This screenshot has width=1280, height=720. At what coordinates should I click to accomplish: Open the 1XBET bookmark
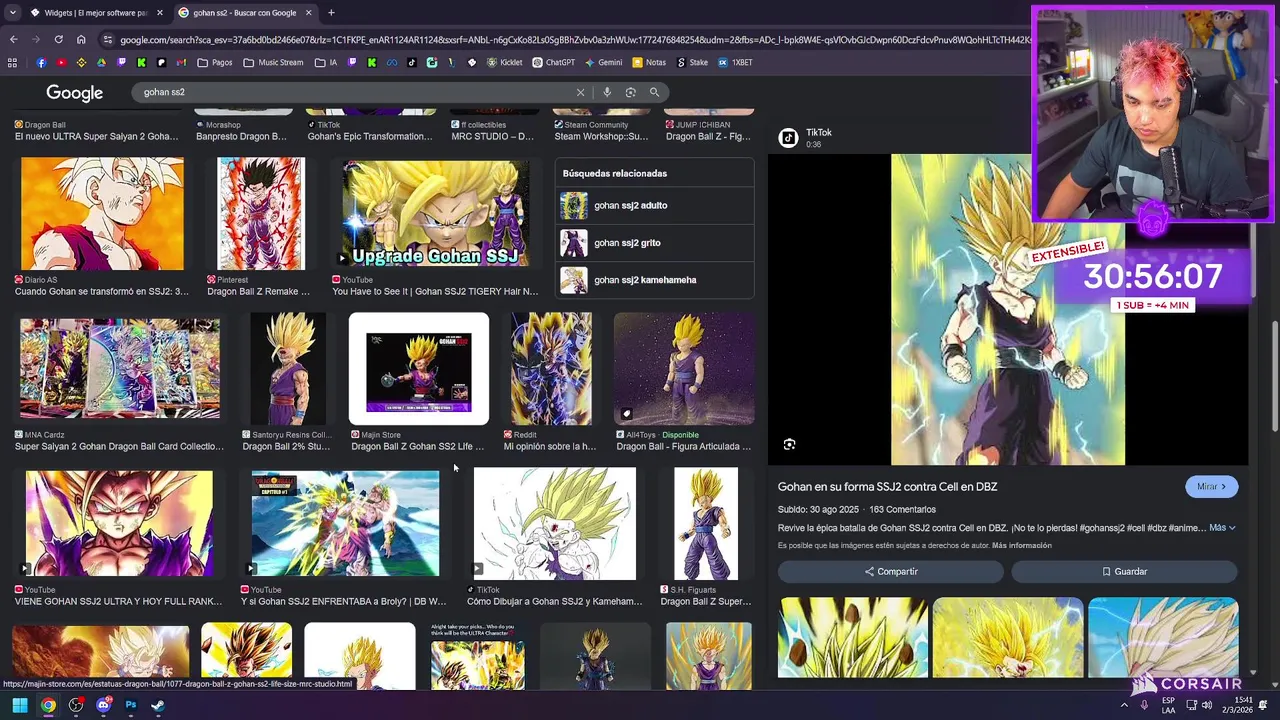tap(735, 62)
